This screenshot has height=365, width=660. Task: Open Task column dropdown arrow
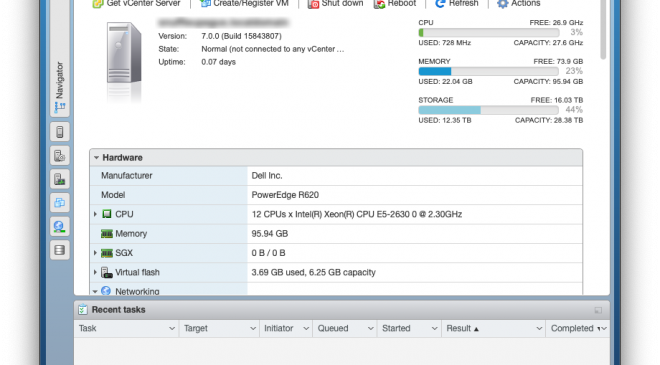click(172, 328)
